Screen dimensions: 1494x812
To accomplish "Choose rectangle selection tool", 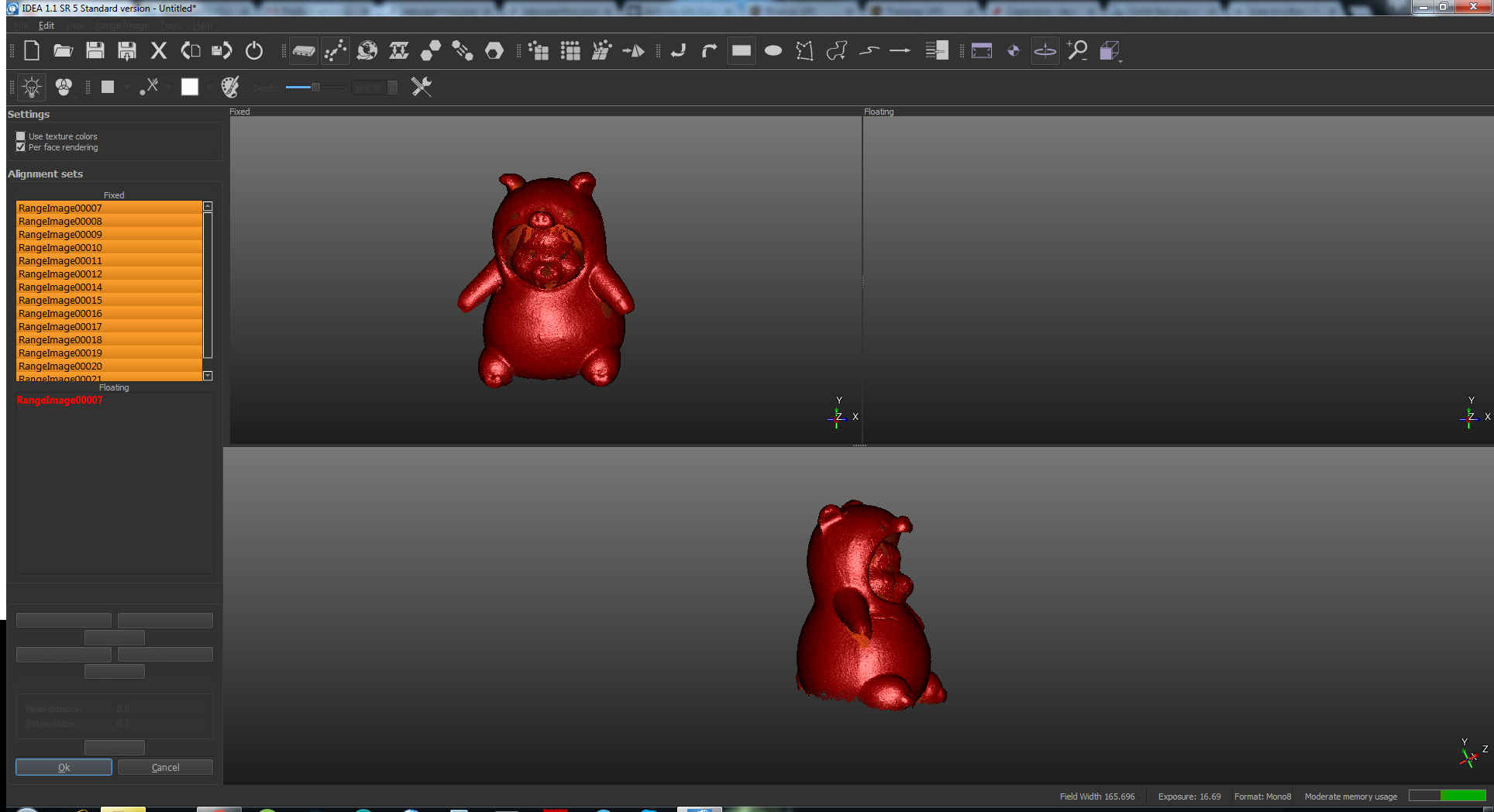I will tap(742, 51).
